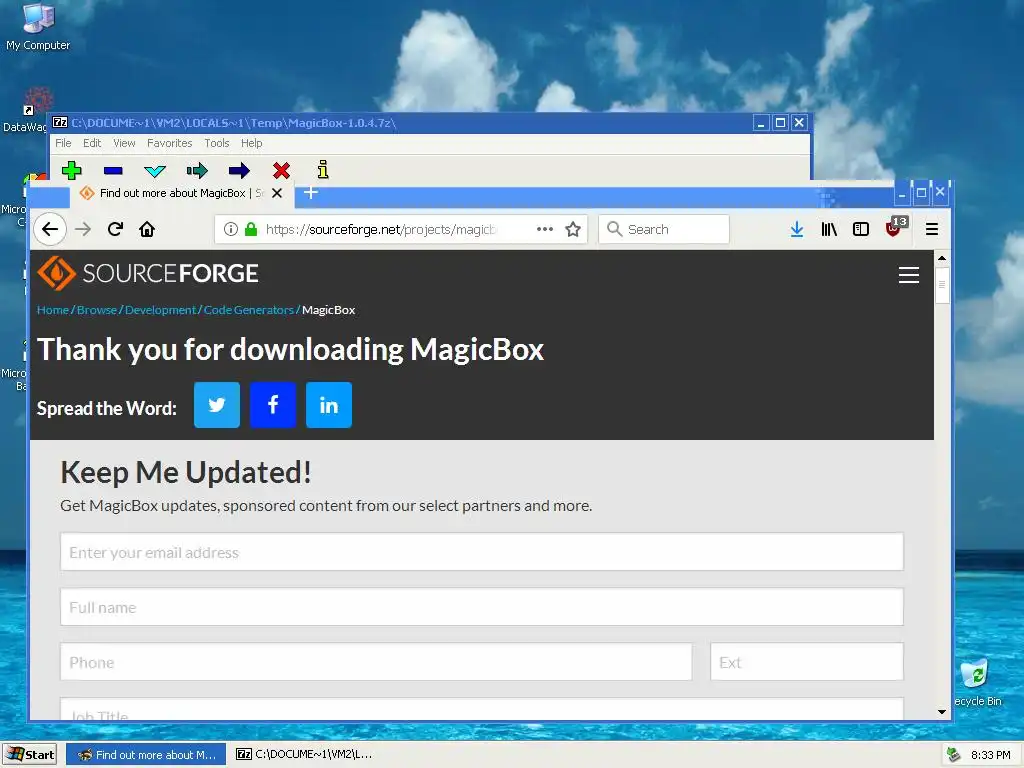Open the File menu in 7-Zip

(63, 143)
